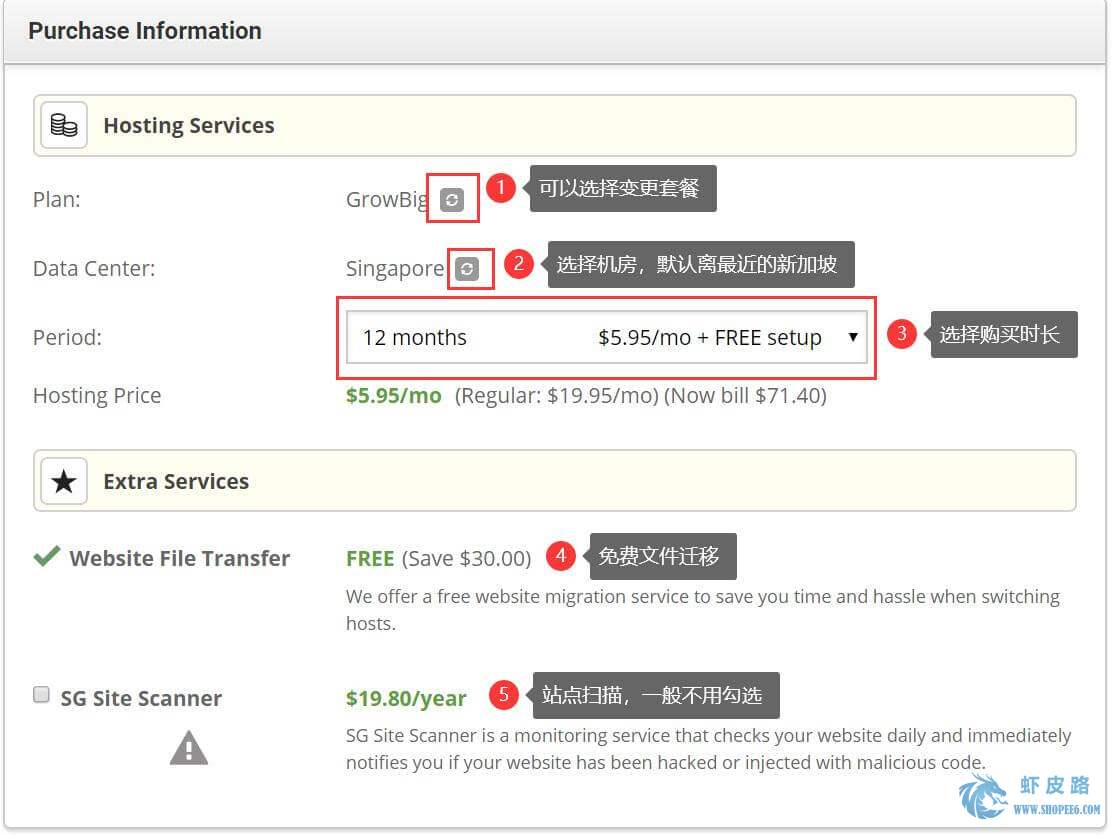Click the SG Site Scanner monitoring description
The width and height of the screenshot is (1117, 835).
pyautogui.click(x=709, y=749)
